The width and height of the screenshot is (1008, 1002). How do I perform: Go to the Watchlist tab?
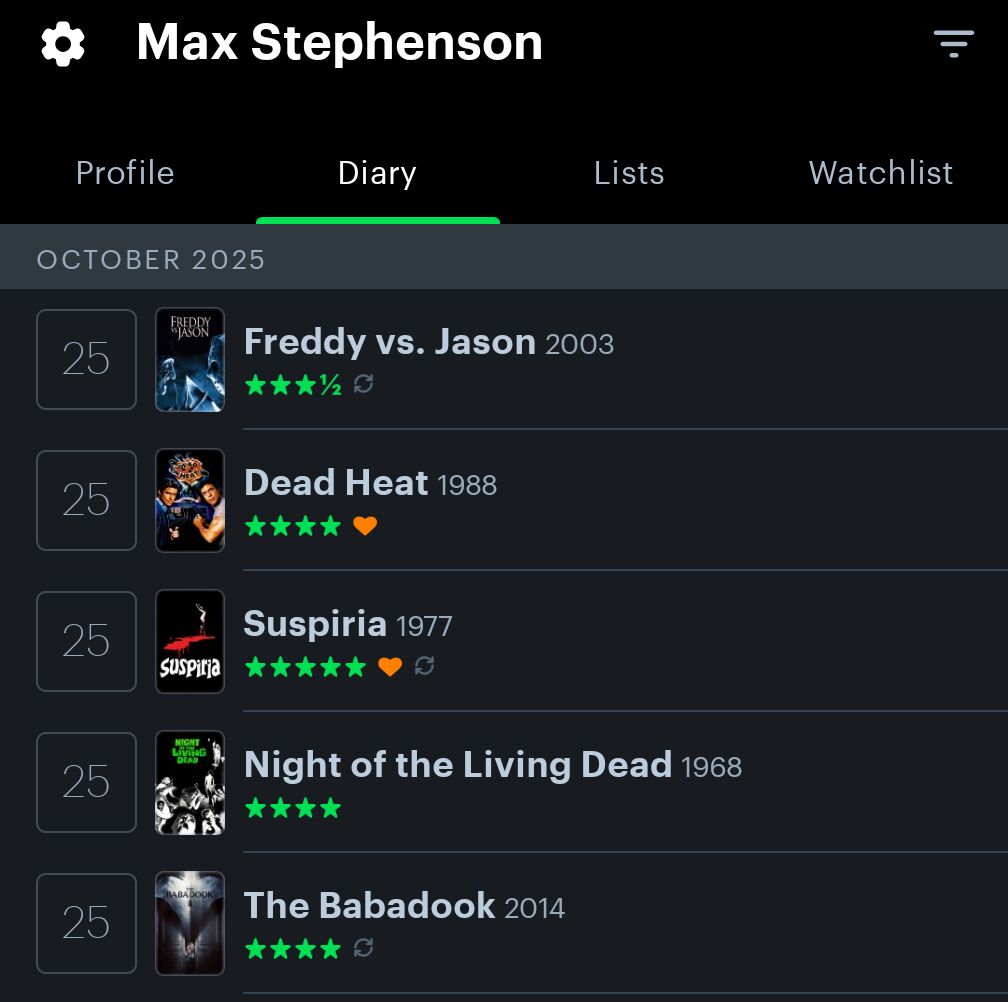881,173
